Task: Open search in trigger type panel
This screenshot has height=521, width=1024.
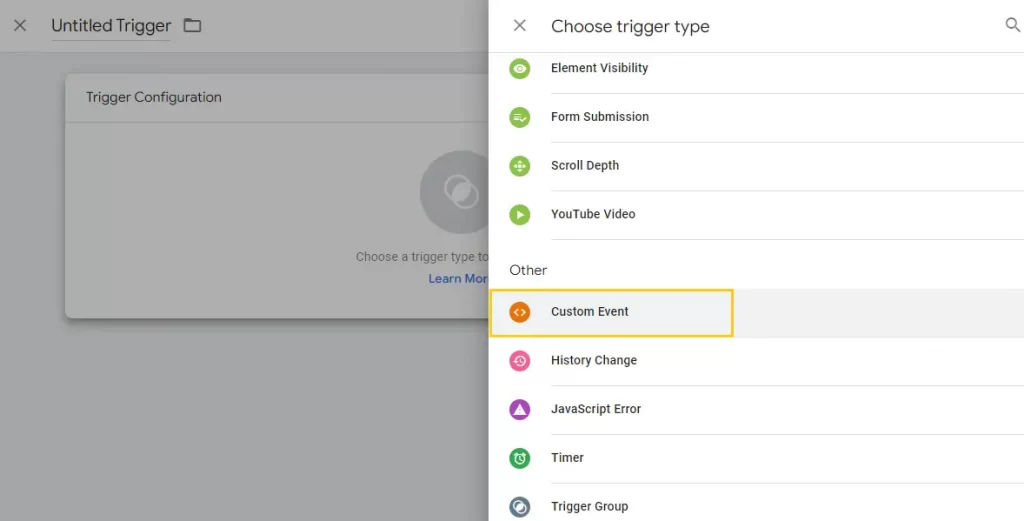Action: (x=1012, y=25)
